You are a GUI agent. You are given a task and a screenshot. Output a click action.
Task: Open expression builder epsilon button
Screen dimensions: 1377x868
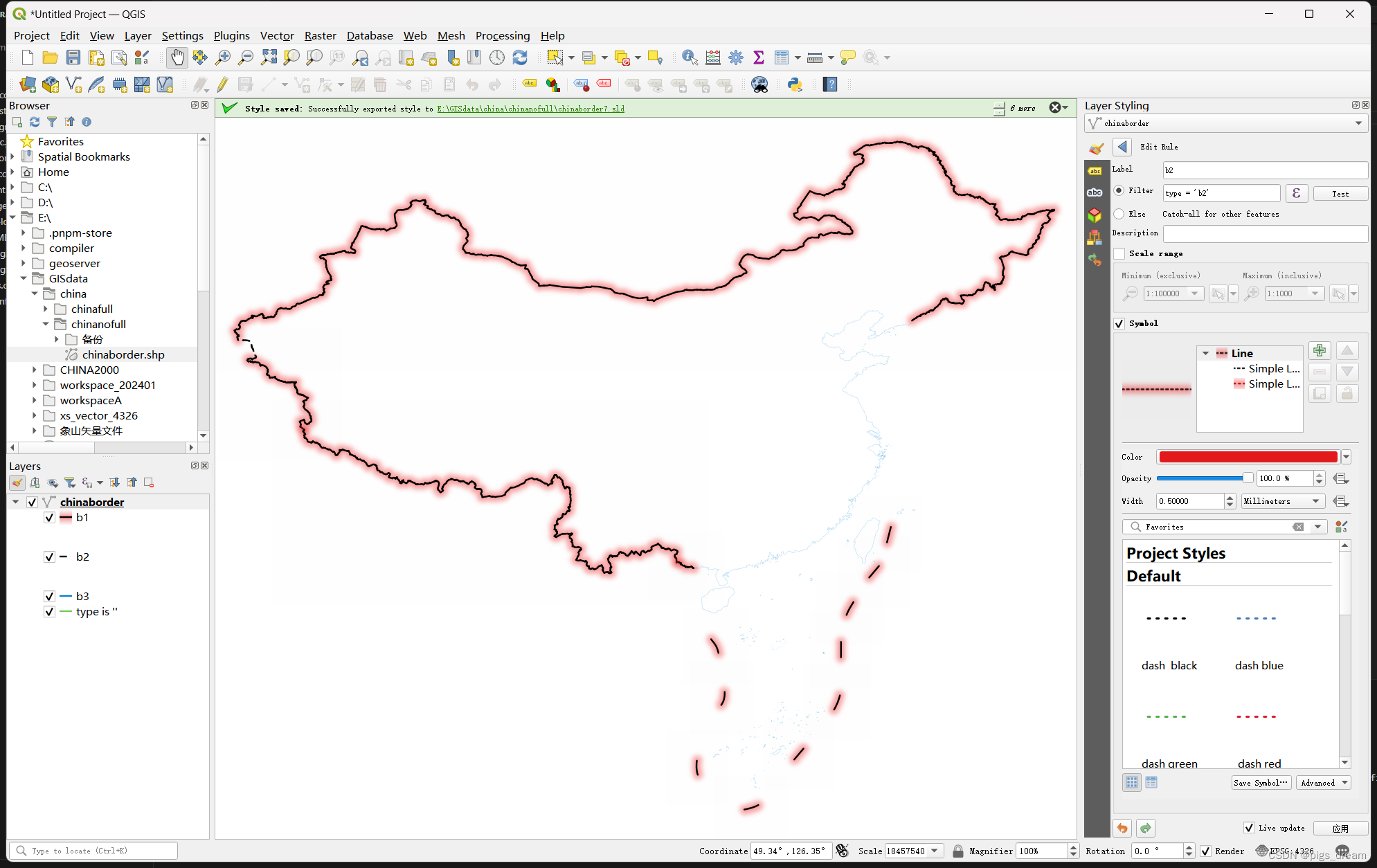point(1296,193)
